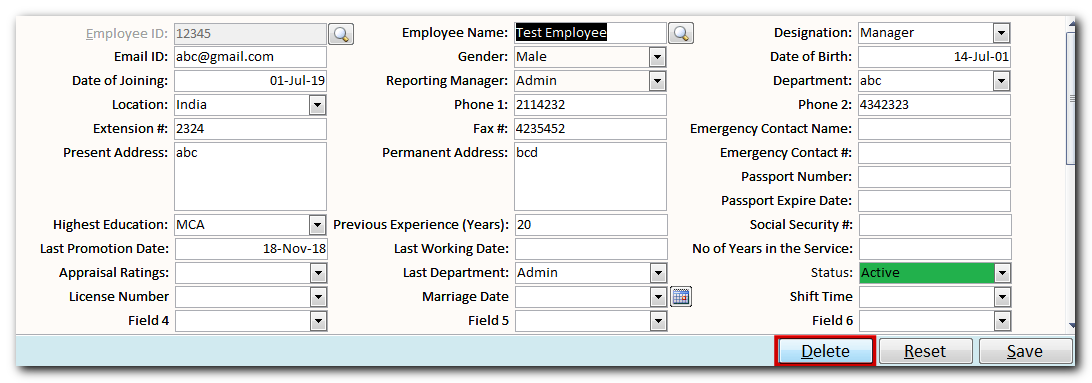Open the Last Department dropdown arrow
Viewport: 1092px width, 383px height.
(657, 273)
